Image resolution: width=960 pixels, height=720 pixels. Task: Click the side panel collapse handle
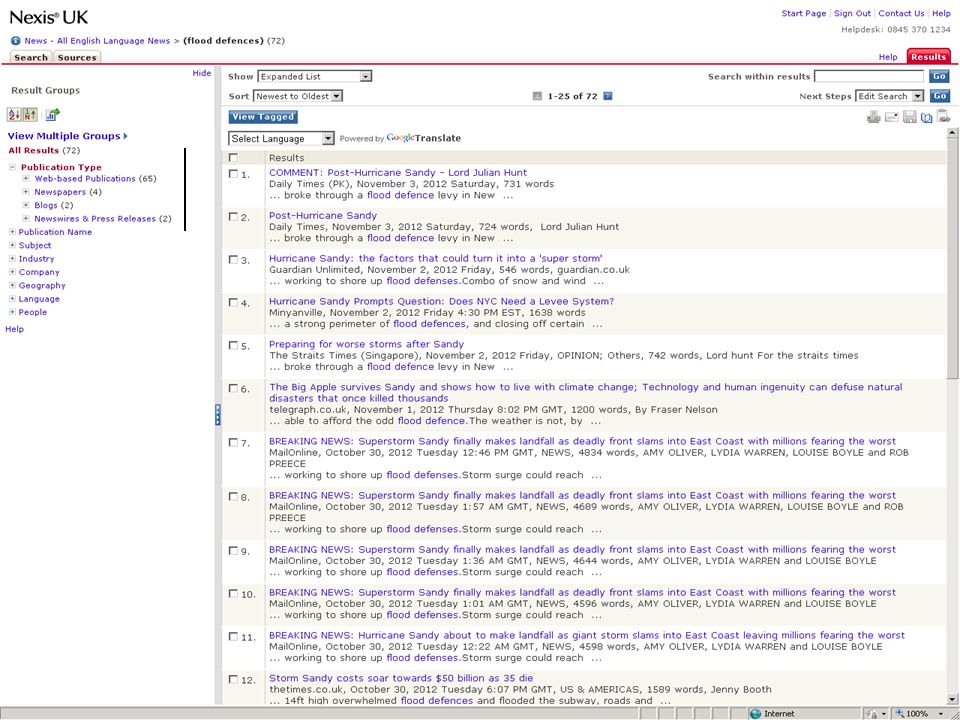point(217,414)
